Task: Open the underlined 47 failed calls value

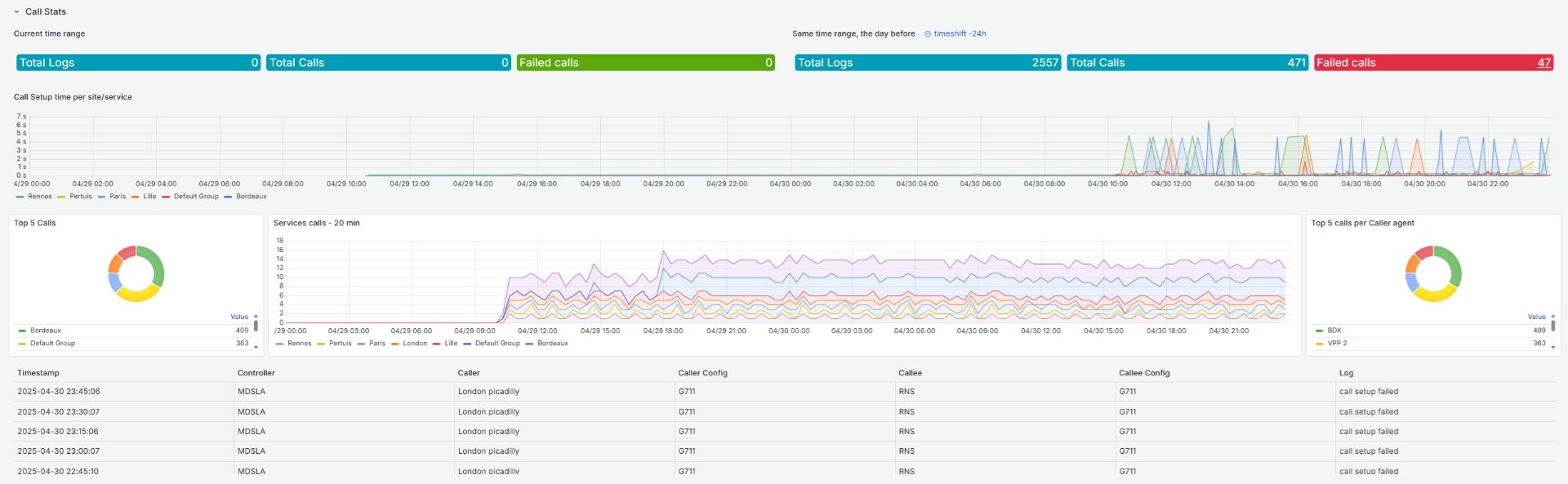Action: (x=1543, y=63)
